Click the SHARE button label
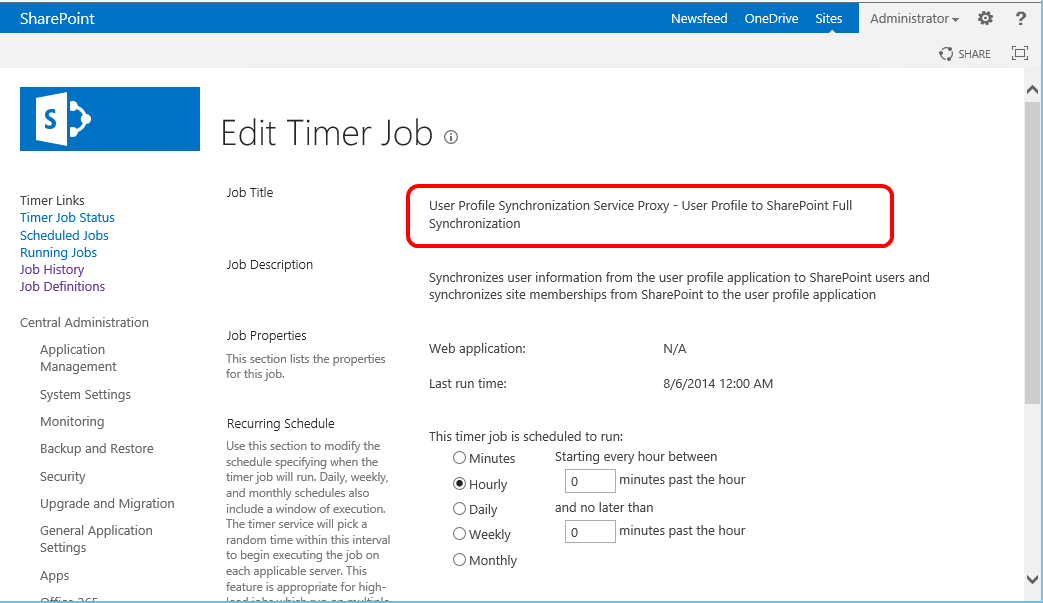 click(x=974, y=54)
